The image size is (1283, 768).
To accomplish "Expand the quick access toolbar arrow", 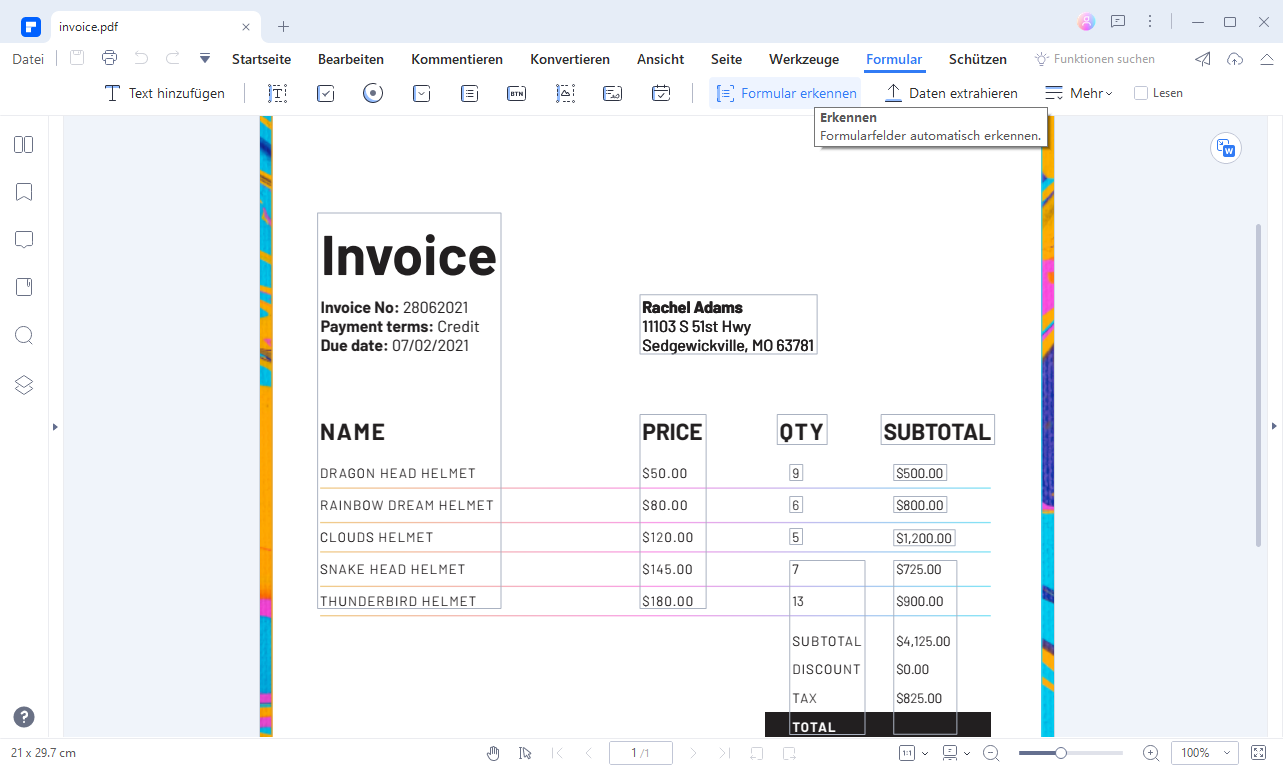I will pos(205,59).
